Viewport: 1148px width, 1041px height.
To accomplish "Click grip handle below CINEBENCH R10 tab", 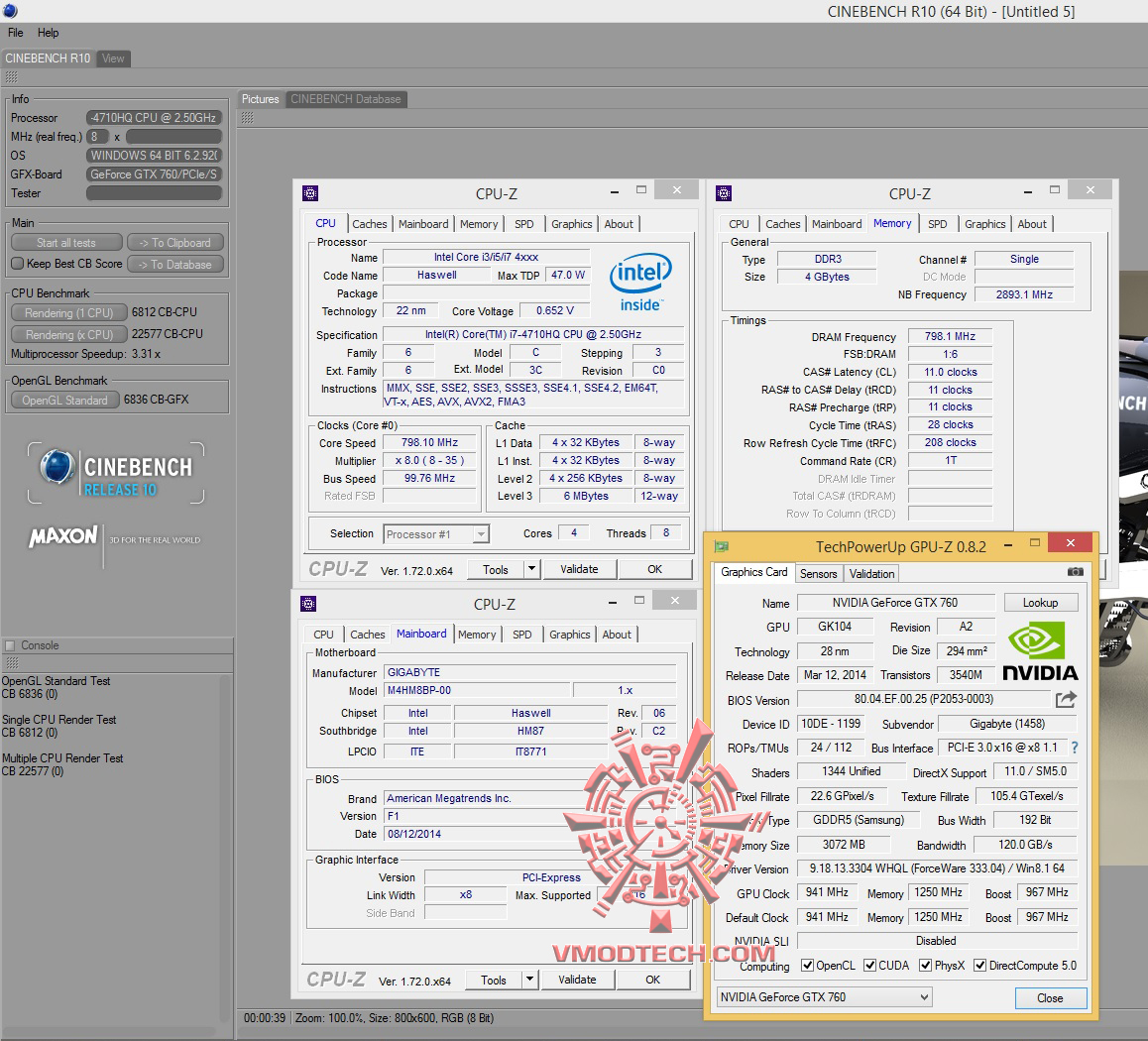I will [x=12, y=77].
